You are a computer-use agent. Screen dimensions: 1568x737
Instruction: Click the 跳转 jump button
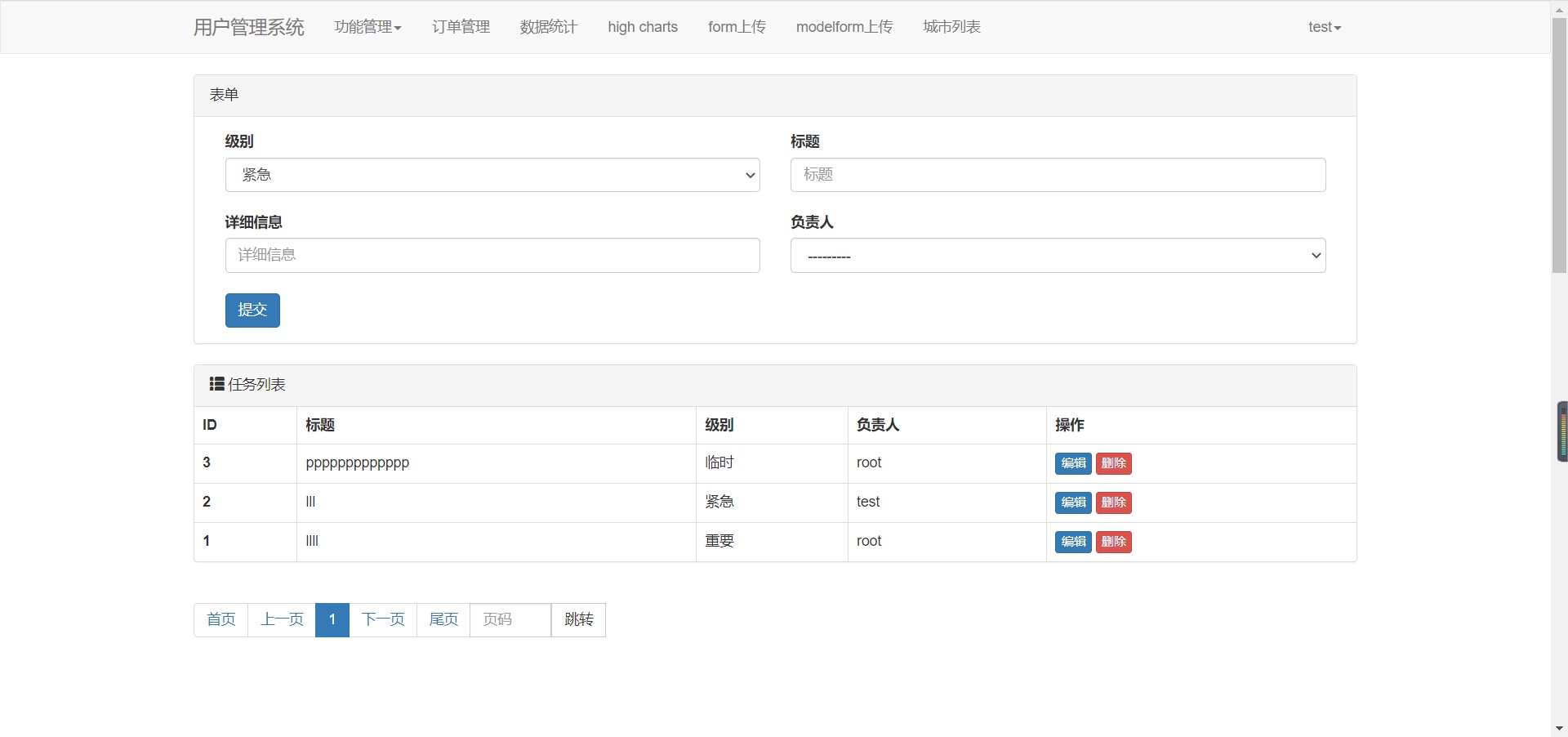pos(578,619)
